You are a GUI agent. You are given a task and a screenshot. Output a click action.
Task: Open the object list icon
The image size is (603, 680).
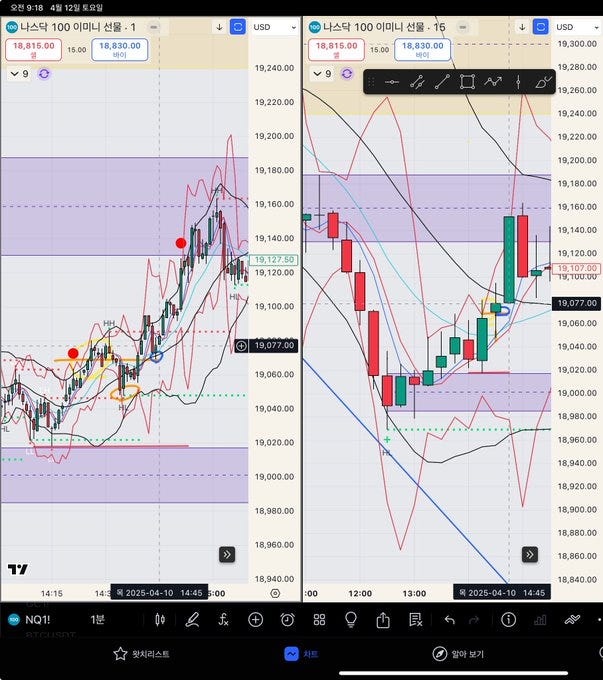point(415,620)
